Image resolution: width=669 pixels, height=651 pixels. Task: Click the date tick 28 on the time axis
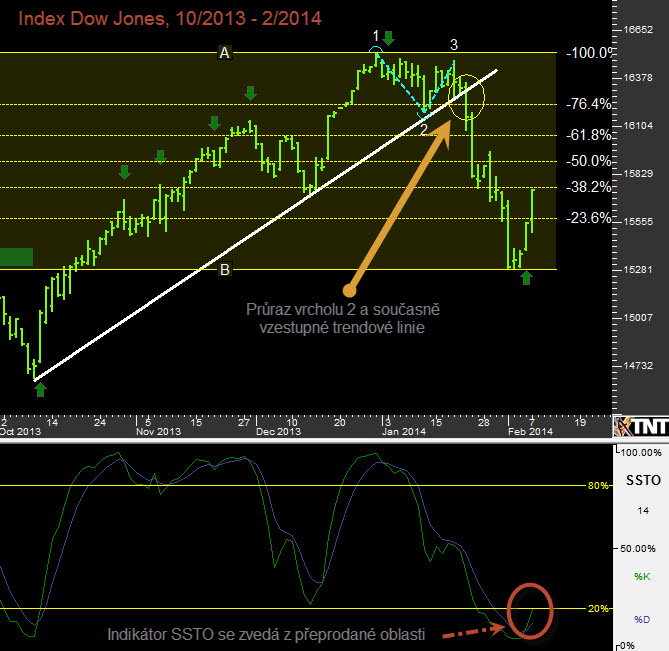483,423
